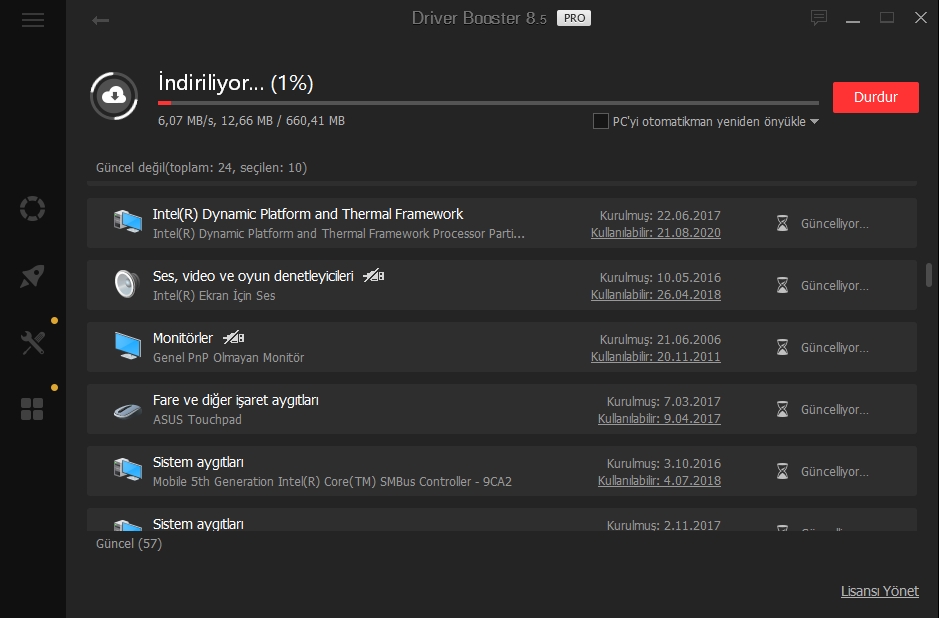
Task: Click the İndiriliyor... (1%) heading
Action: point(235,83)
